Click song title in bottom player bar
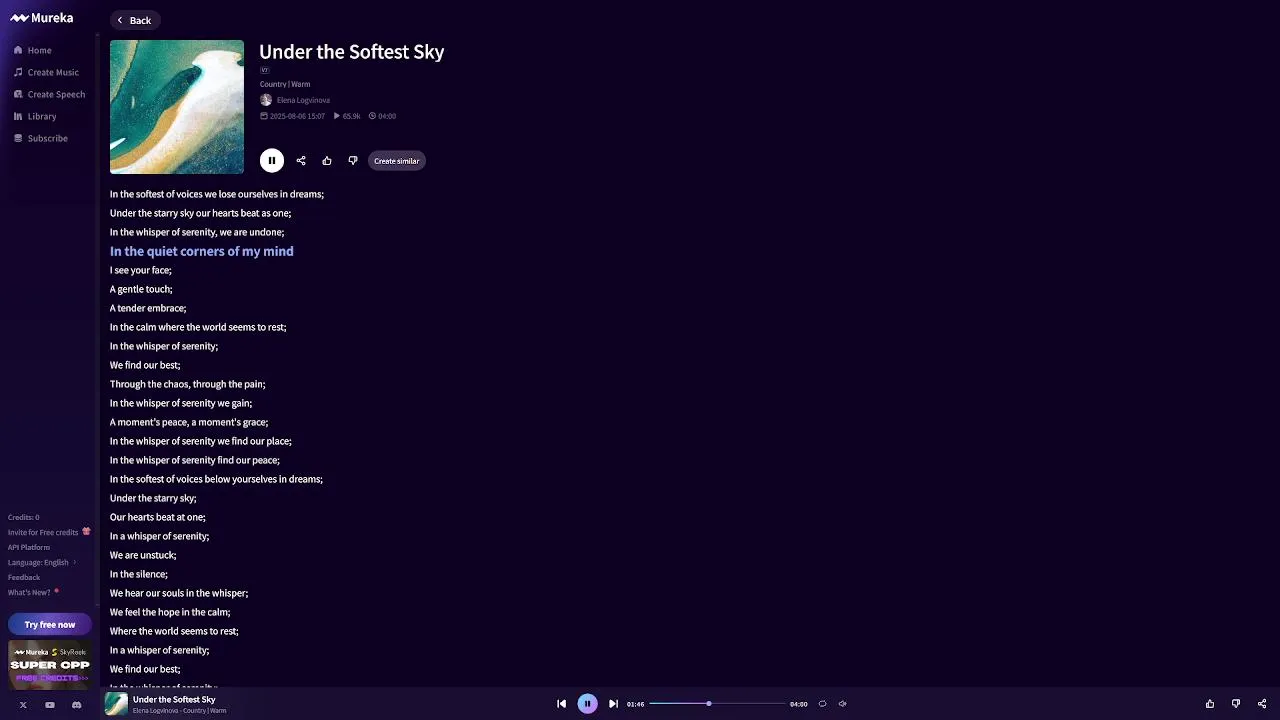 (x=174, y=699)
